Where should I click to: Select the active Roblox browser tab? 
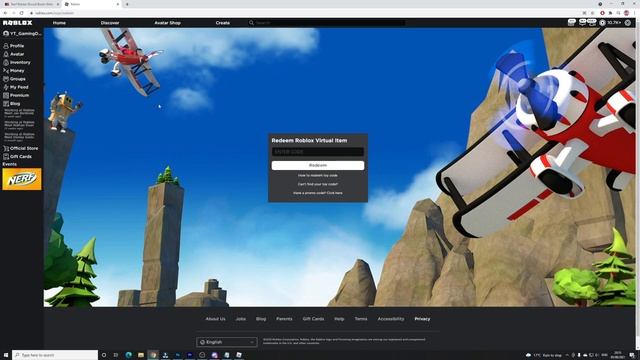pyautogui.click(x=91, y=4)
